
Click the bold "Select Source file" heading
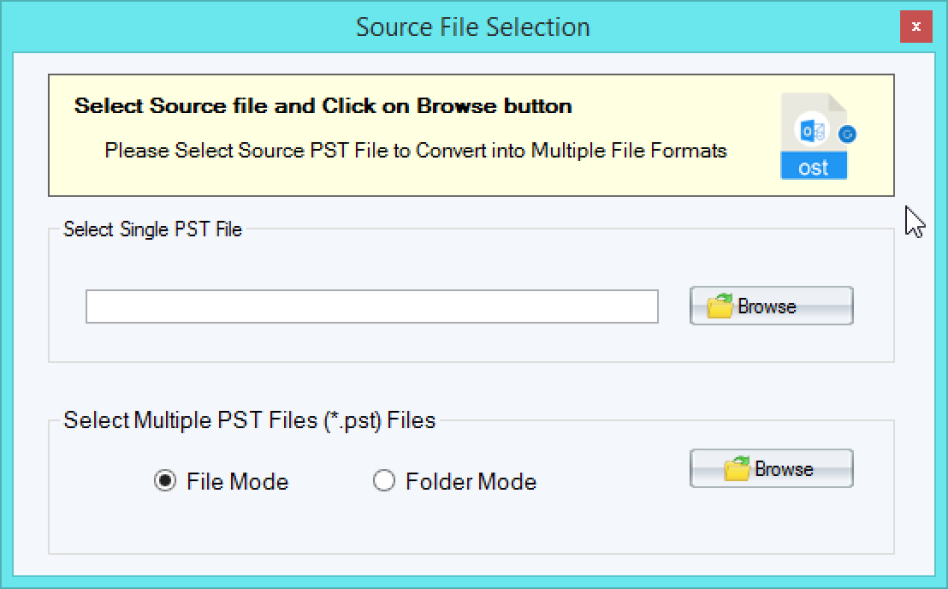click(323, 106)
